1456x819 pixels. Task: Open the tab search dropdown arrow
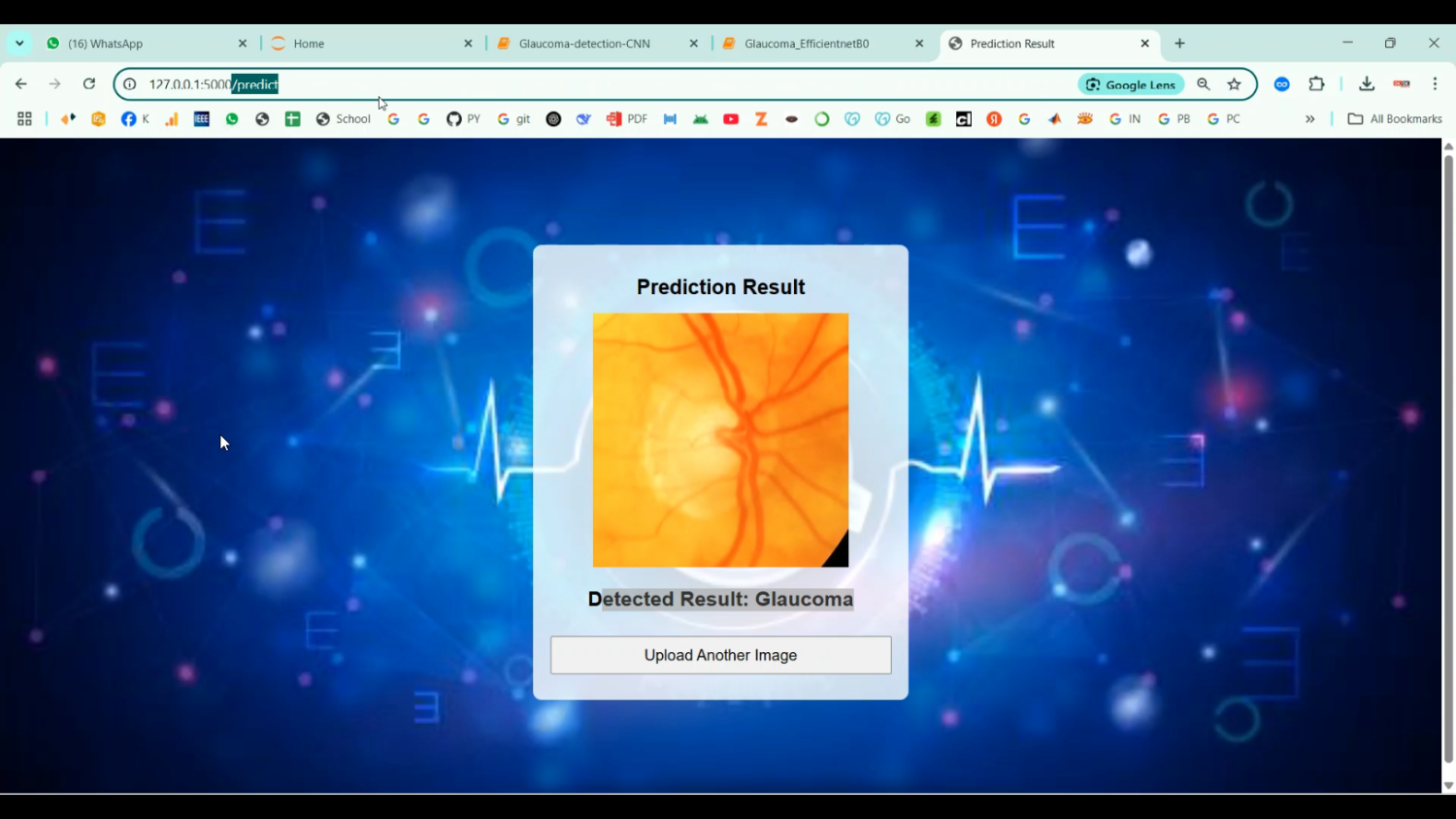coord(18,43)
